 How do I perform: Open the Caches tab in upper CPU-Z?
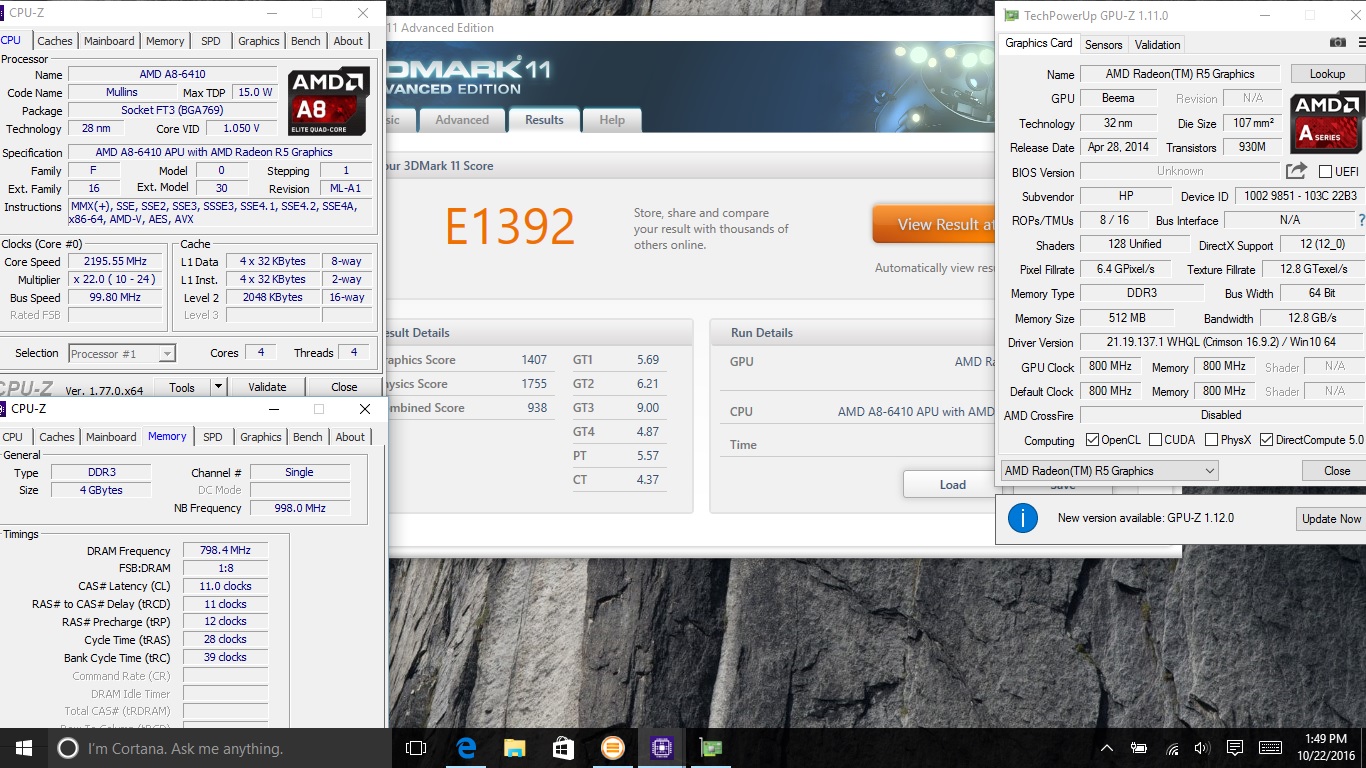coord(55,41)
